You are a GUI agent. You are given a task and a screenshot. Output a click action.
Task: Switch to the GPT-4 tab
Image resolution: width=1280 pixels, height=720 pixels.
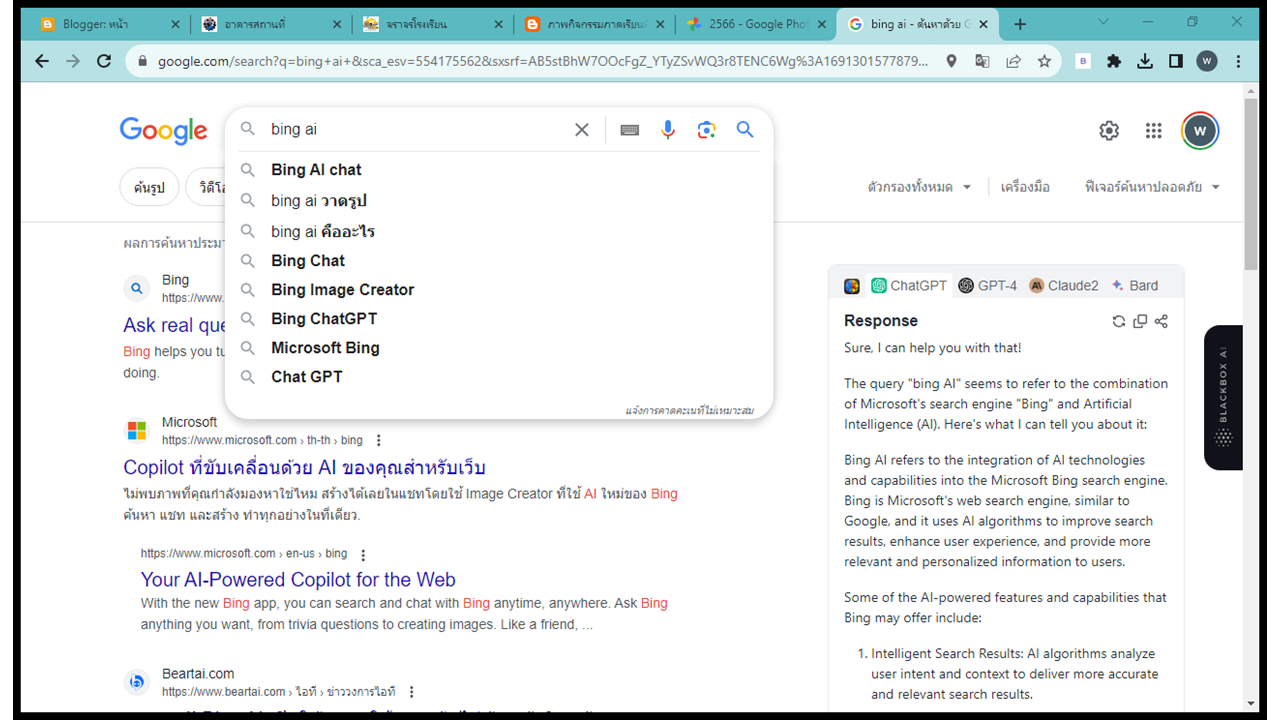point(988,286)
